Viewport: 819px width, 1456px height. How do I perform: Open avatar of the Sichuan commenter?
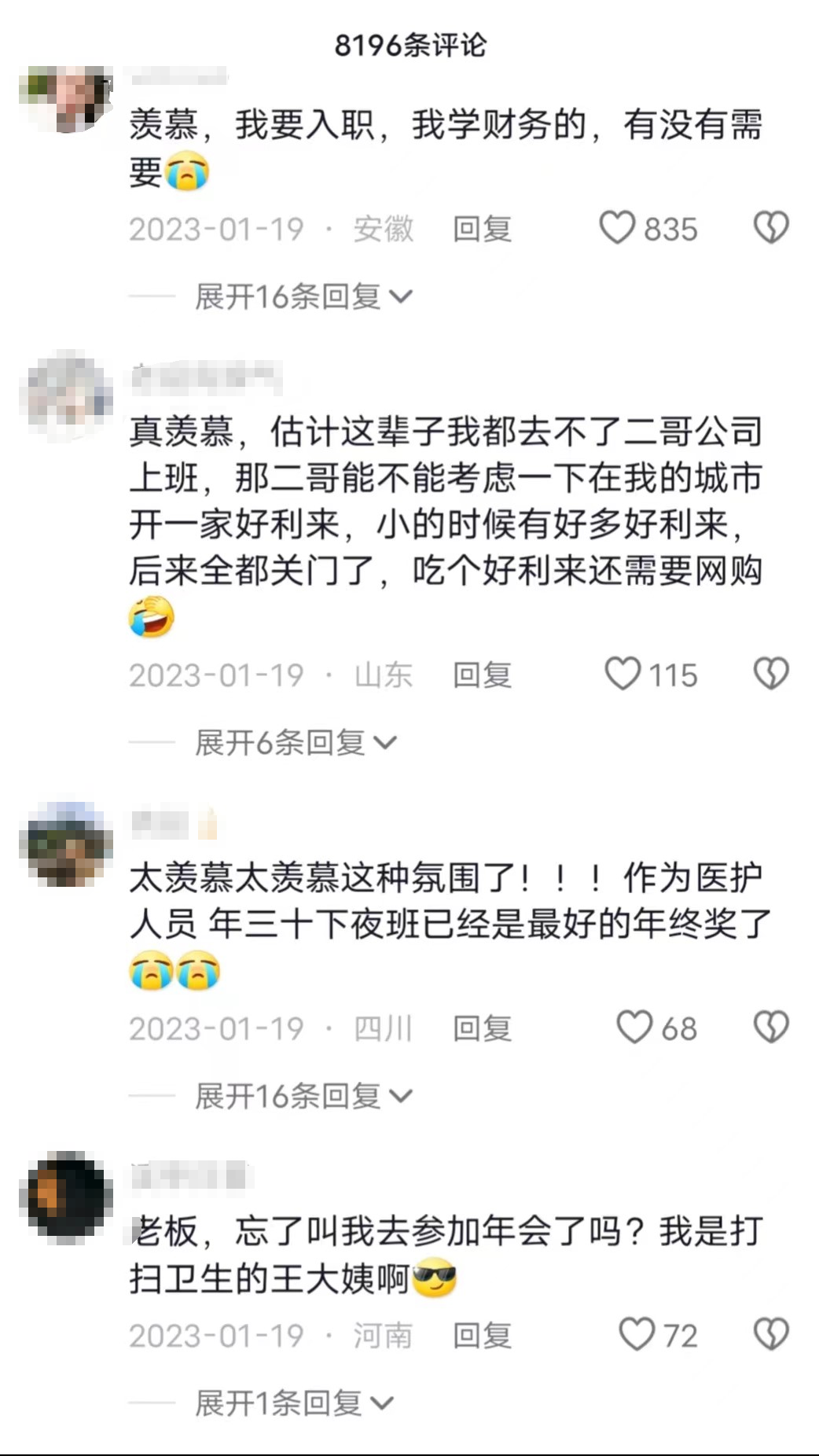(x=66, y=844)
